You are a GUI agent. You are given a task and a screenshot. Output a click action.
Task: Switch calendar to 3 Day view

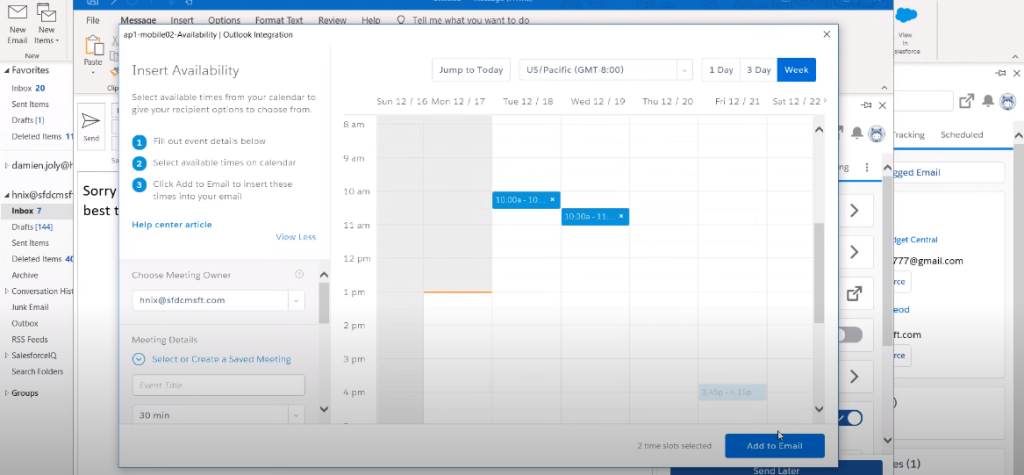click(x=758, y=70)
